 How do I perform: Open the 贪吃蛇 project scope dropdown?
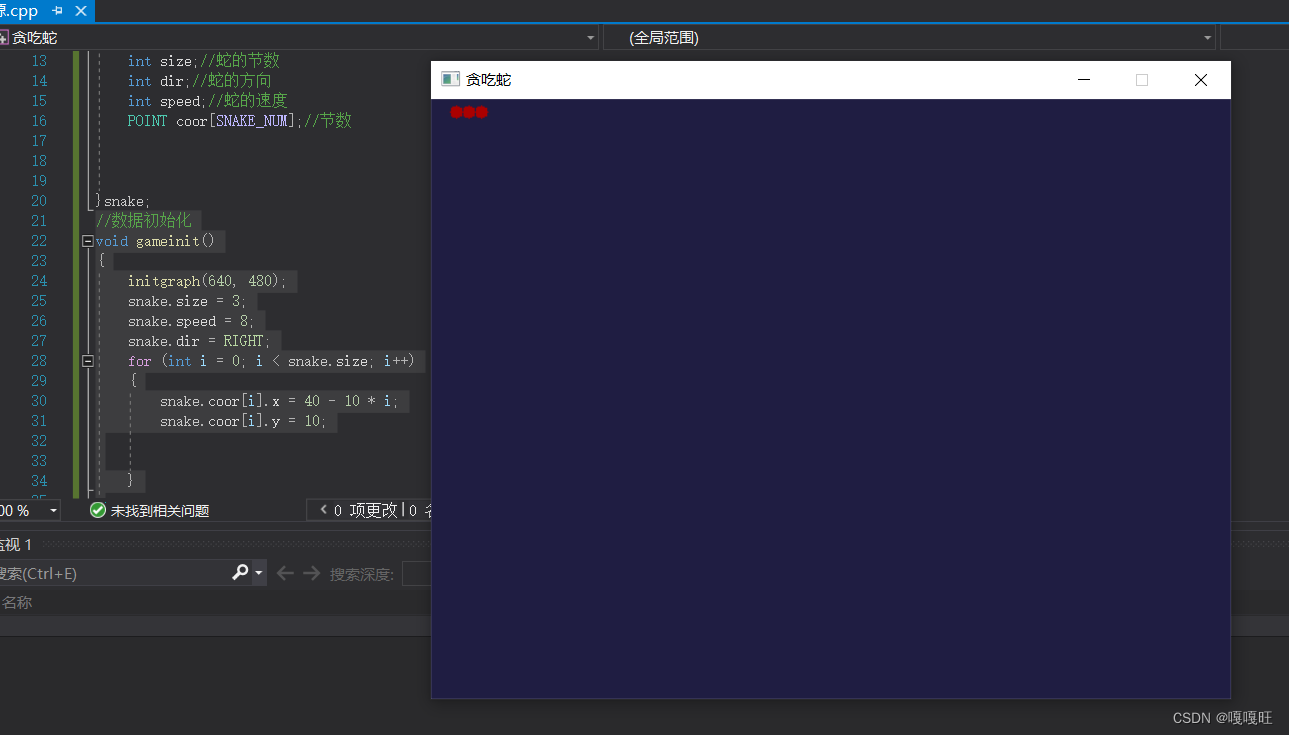pyautogui.click(x=589, y=38)
